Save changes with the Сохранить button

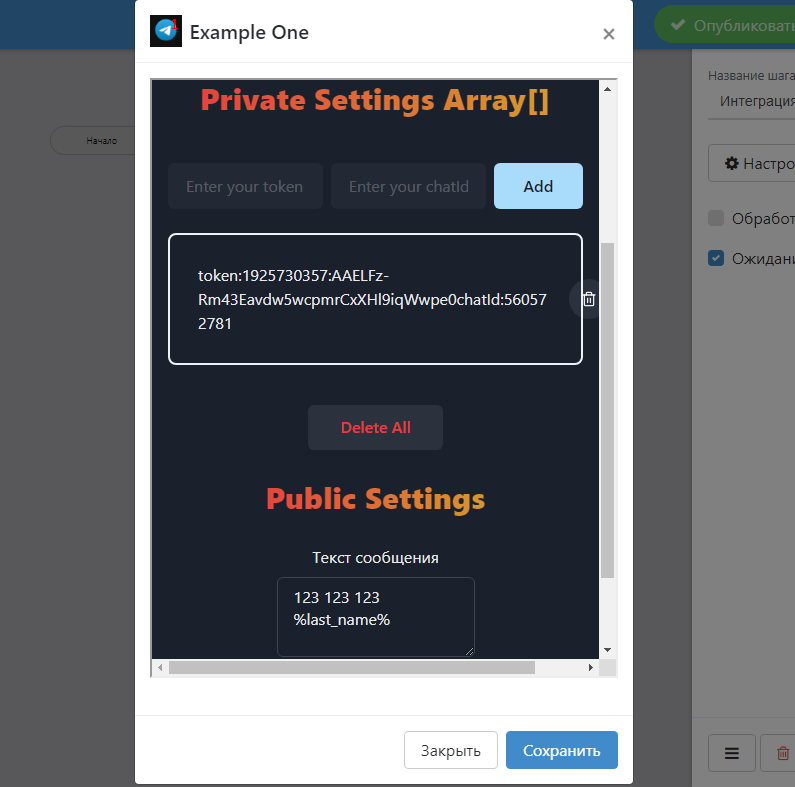tap(561, 750)
